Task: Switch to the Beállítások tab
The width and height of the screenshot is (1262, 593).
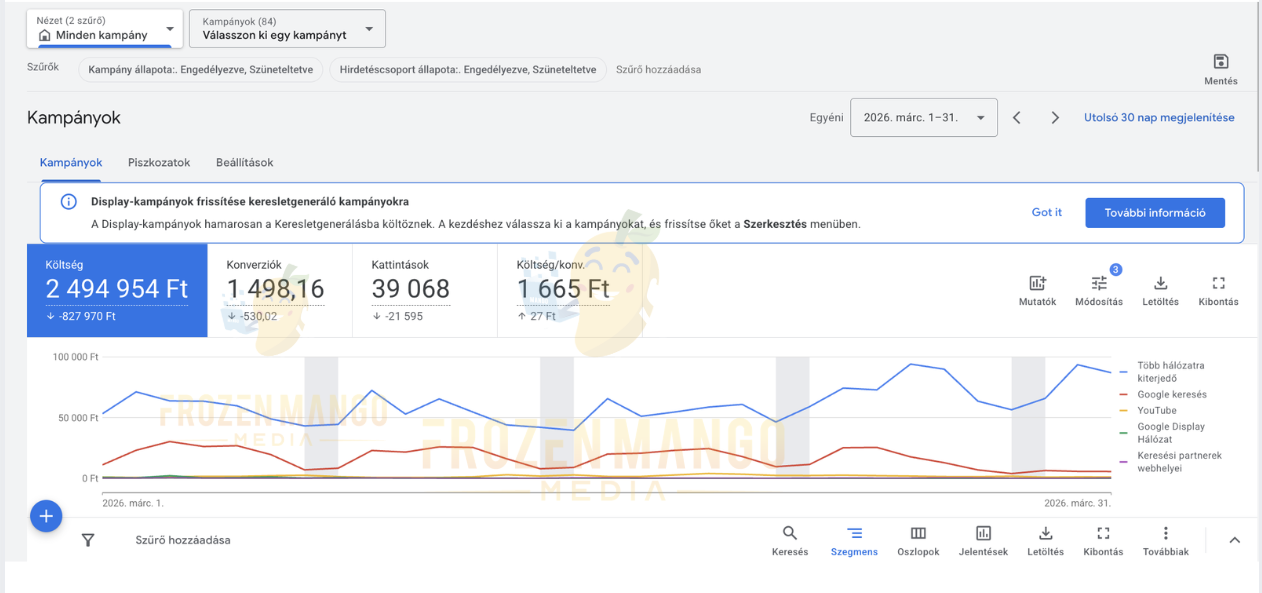Action: 244,162
